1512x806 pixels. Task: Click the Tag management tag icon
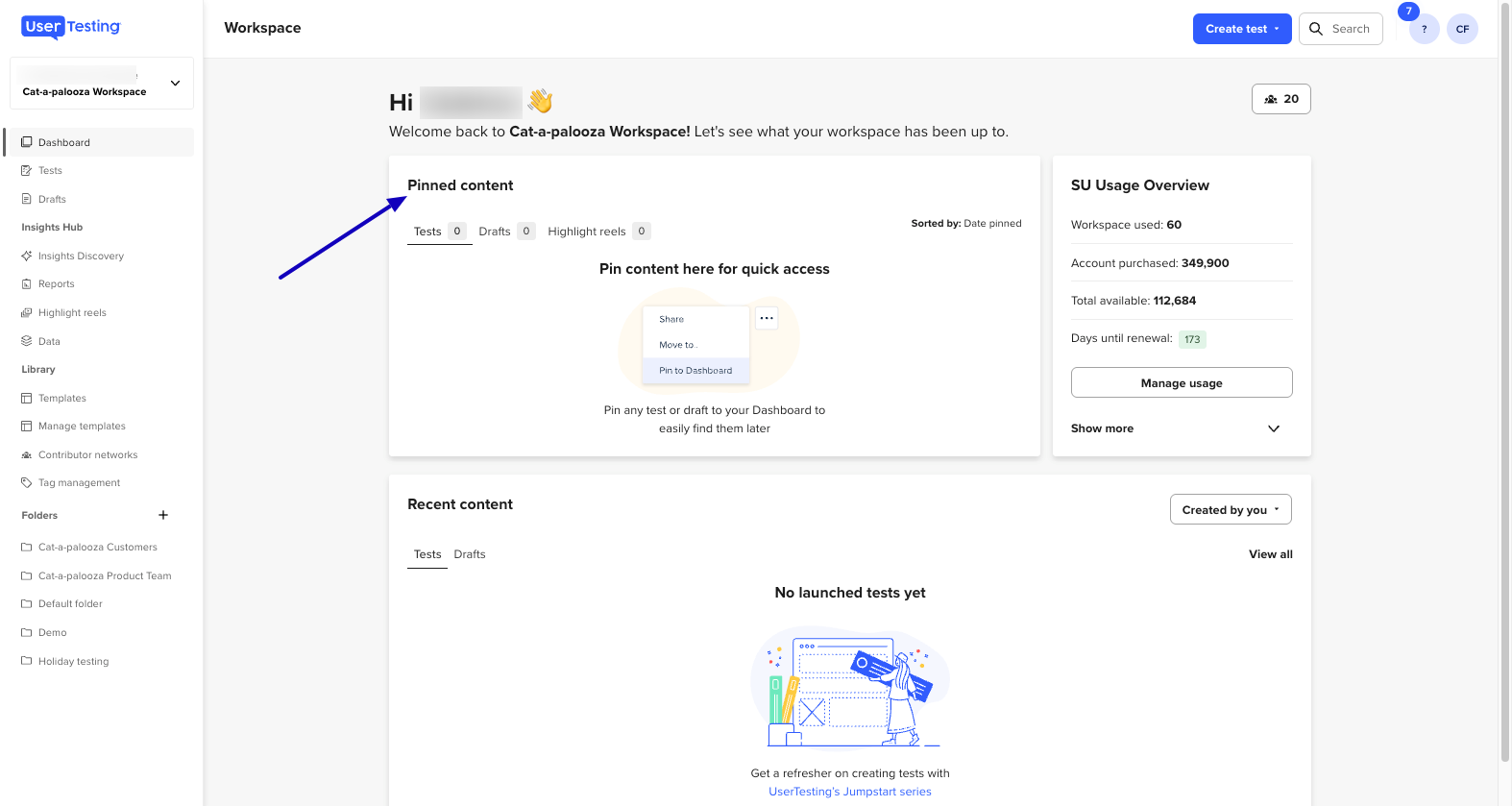[x=27, y=482]
